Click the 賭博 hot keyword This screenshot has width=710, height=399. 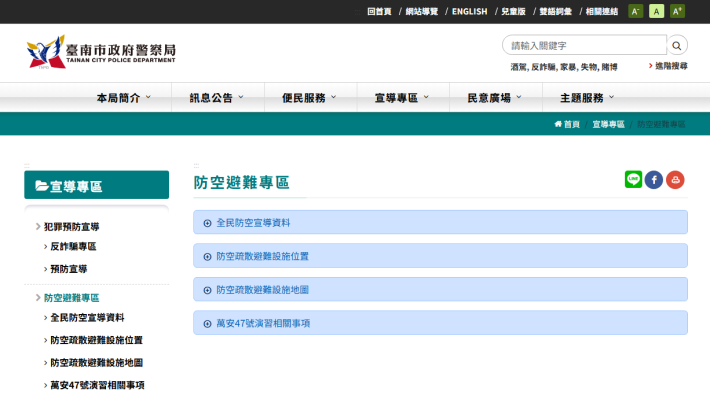[x=609, y=67]
